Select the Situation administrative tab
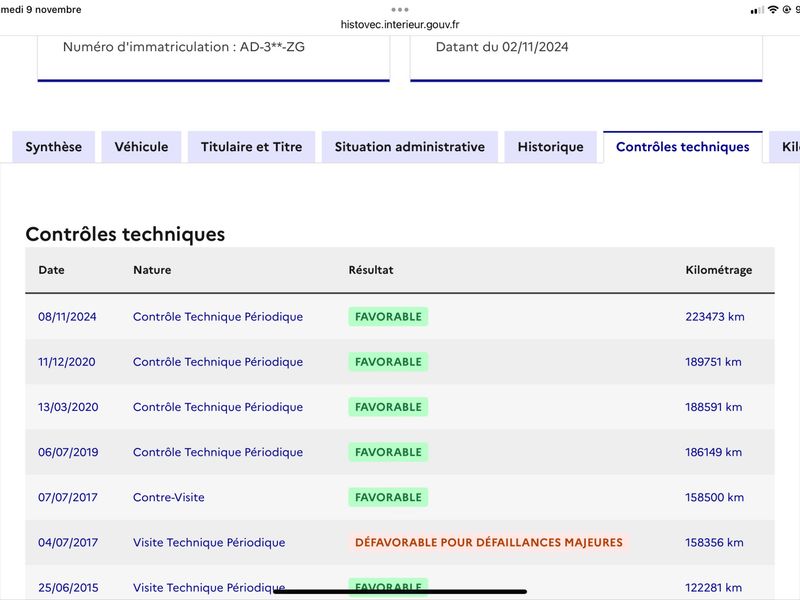 pos(410,147)
